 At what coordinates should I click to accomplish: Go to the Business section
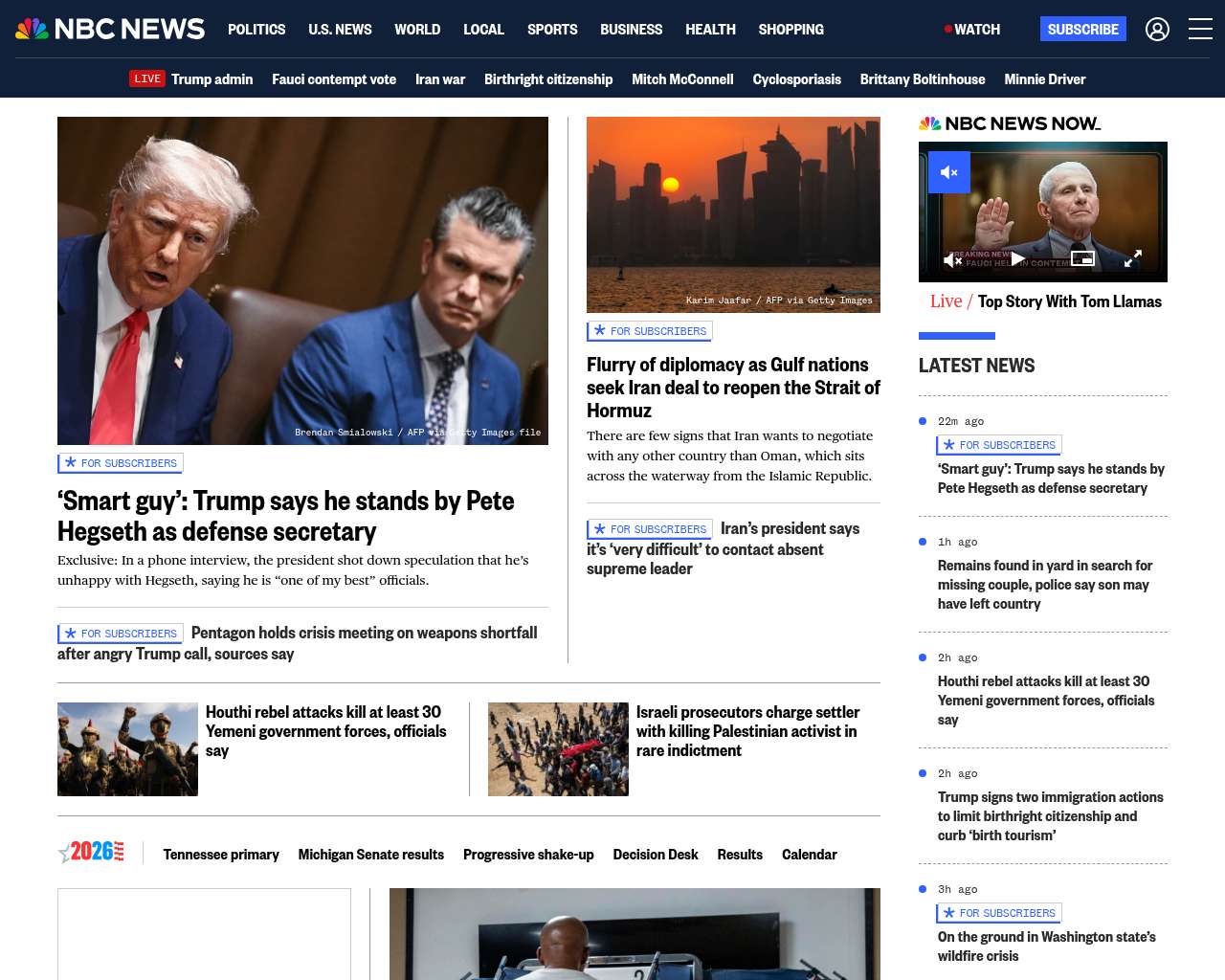631,30
